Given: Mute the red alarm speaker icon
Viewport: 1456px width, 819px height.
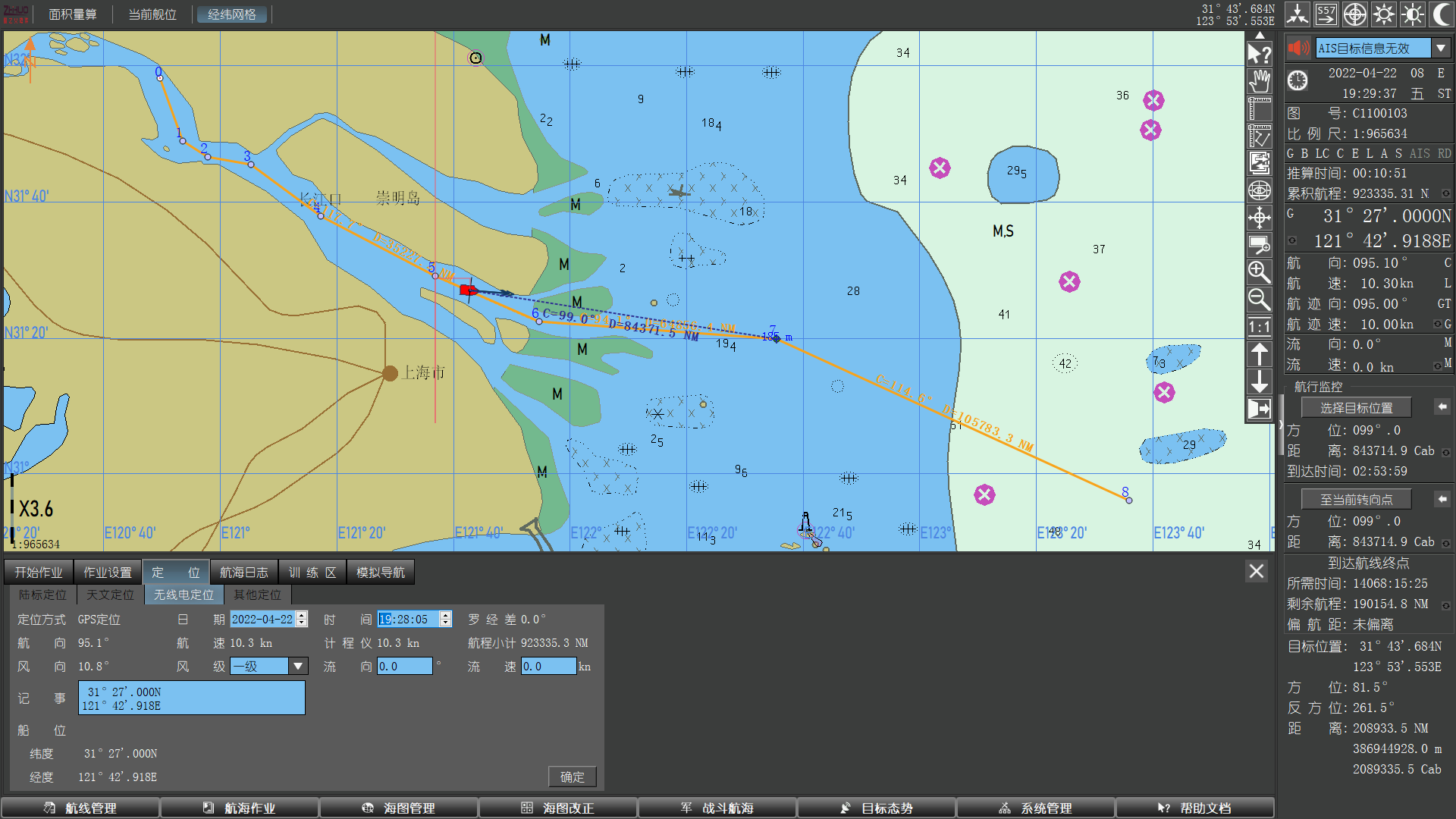Looking at the screenshot, I should pos(1299,49).
